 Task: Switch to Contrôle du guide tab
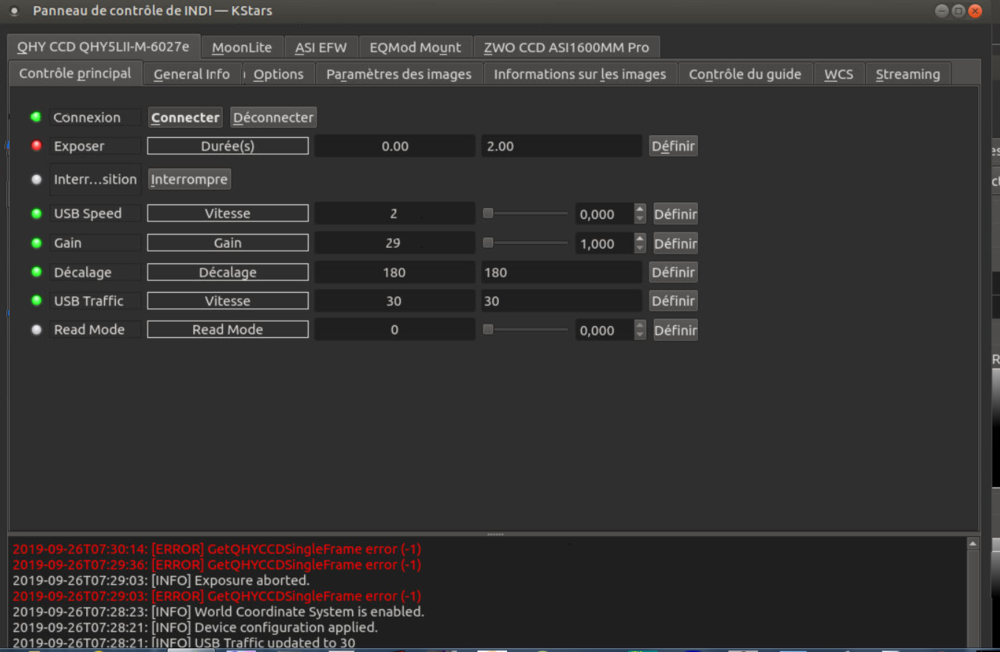point(745,74)
